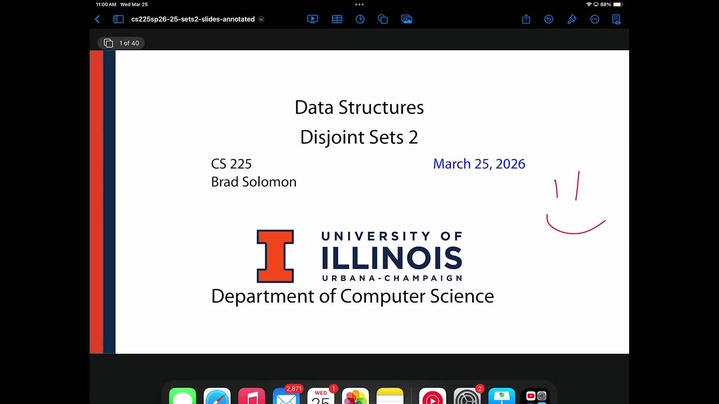Image resolution: width=719 pixels, height=404 pixels.
Task: Tap the Share icon in the toolbar
Action: coord(526,19)
